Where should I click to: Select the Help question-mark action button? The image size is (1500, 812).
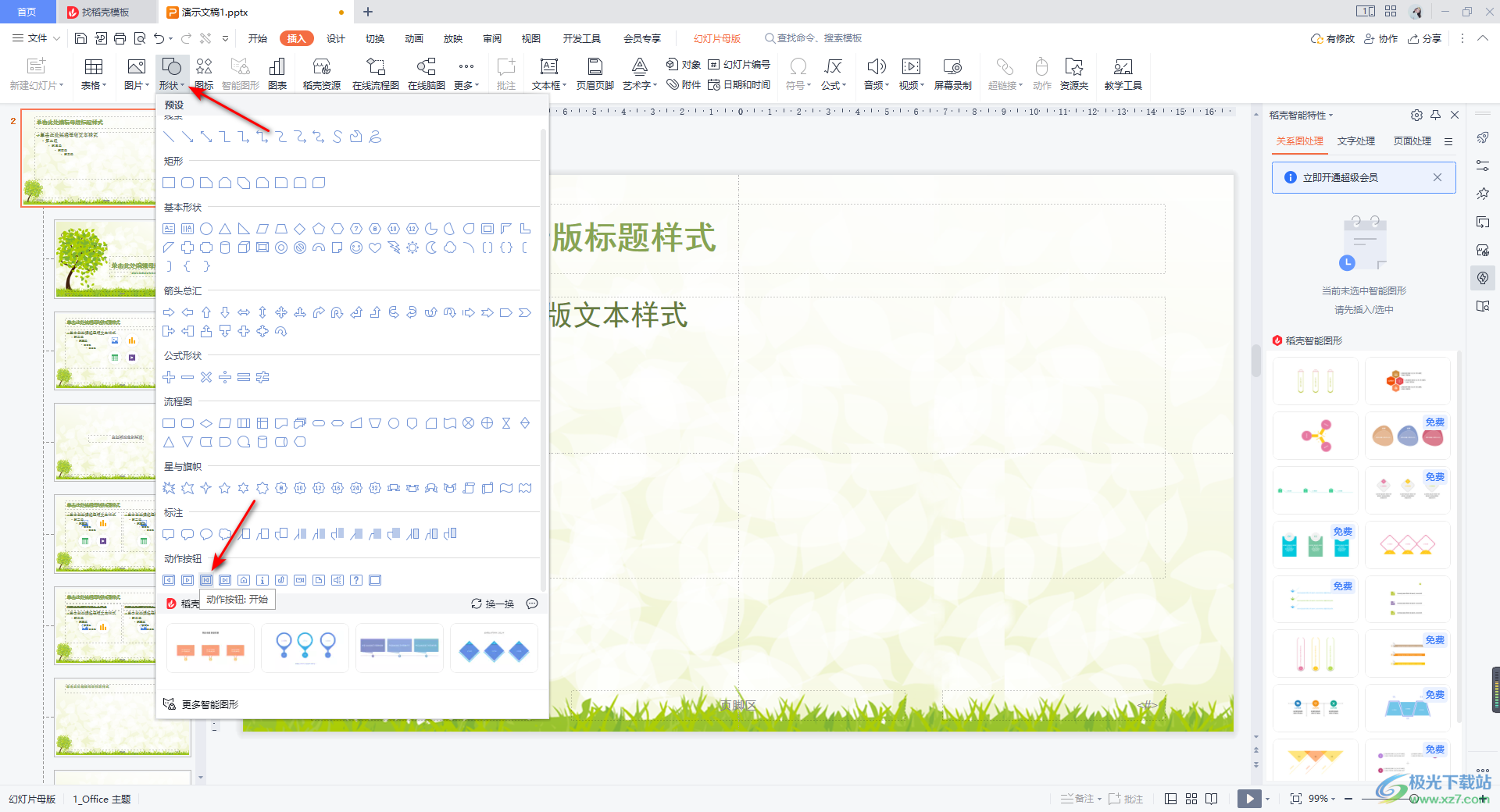tap(356, 580)
